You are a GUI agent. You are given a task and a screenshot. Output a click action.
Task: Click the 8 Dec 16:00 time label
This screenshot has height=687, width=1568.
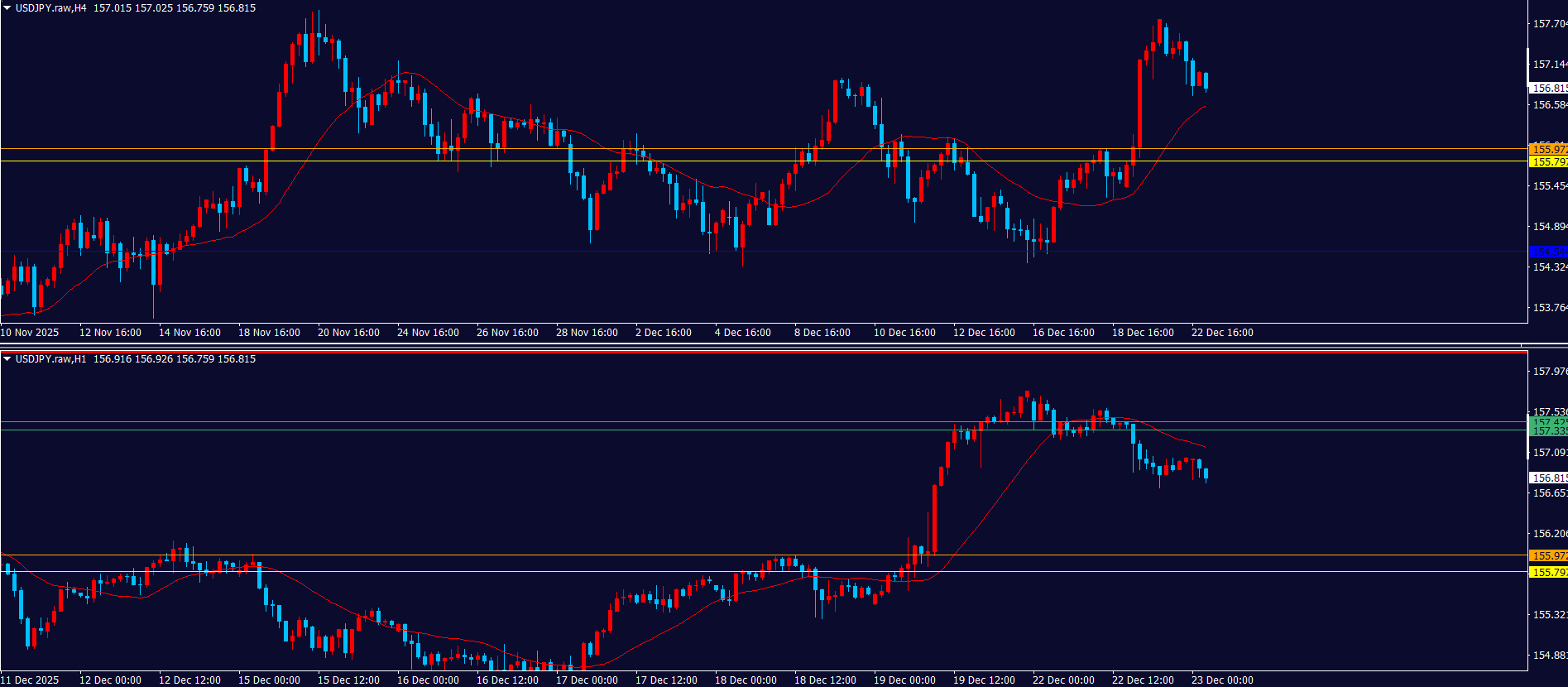click(x=822, y=333)
